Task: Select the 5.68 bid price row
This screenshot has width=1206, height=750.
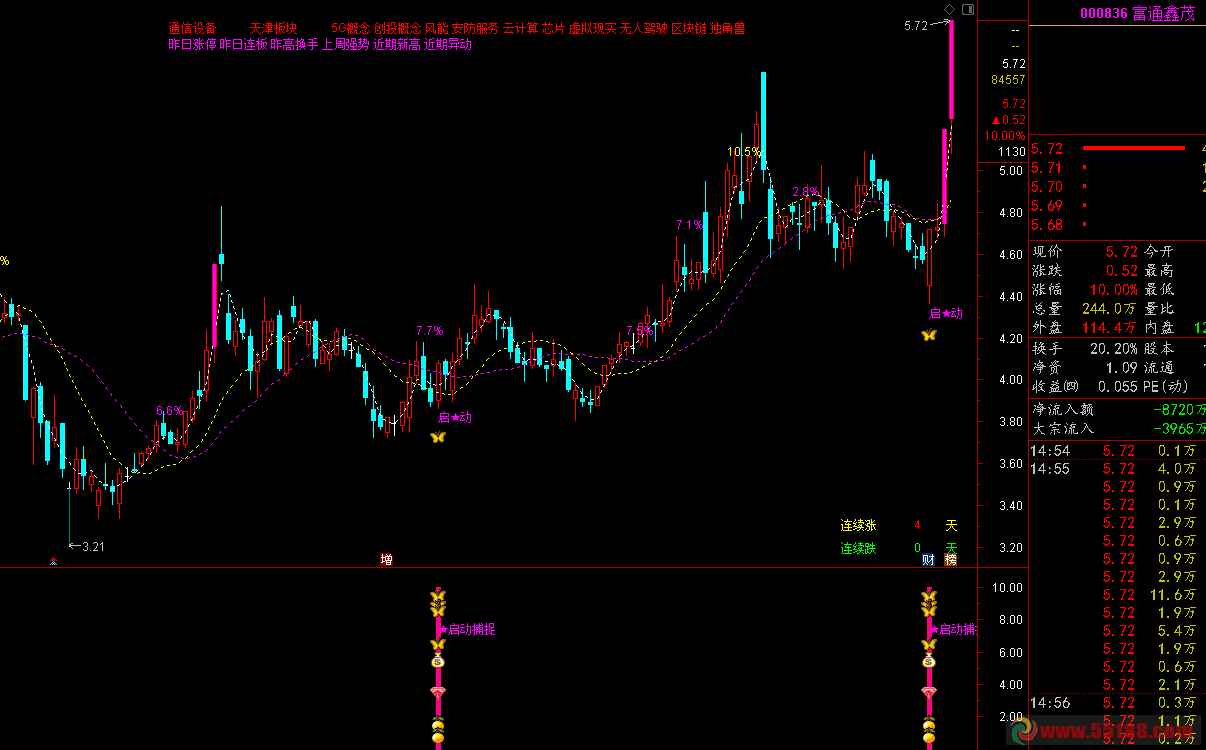Action: pyautogui.click(x=1118, y=225)
